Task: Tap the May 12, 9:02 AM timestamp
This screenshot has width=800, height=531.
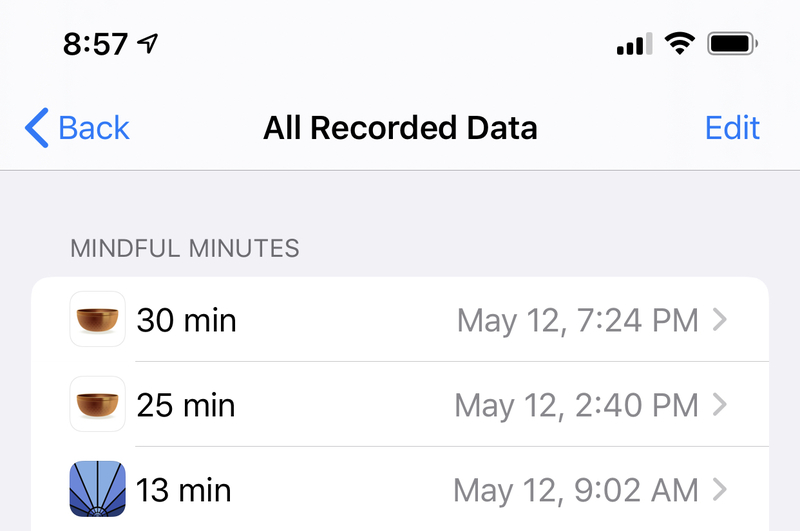Action: [x=576, y=491]
